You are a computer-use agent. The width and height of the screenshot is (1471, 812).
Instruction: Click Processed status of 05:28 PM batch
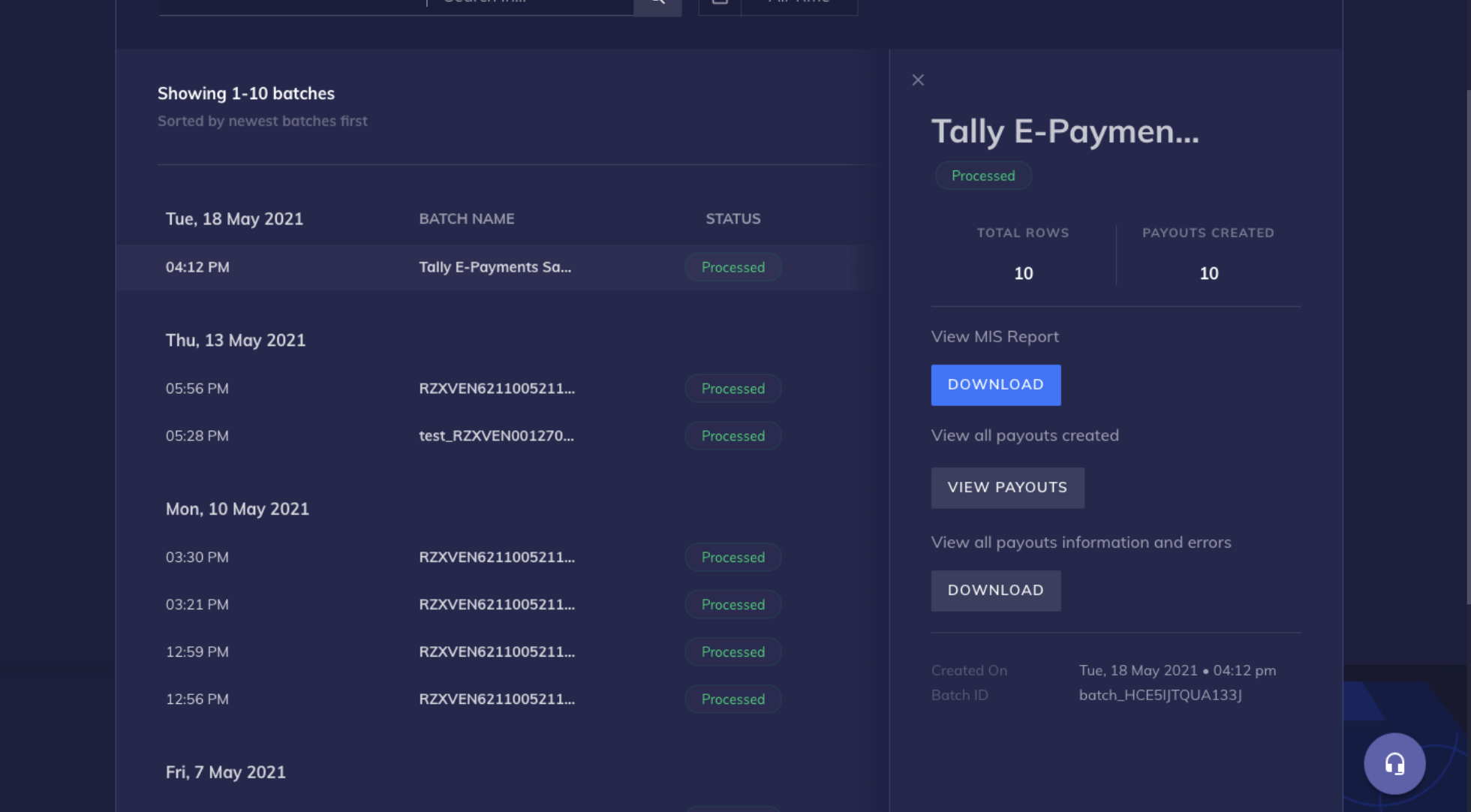pyautogui.click(x=733, y=436)
